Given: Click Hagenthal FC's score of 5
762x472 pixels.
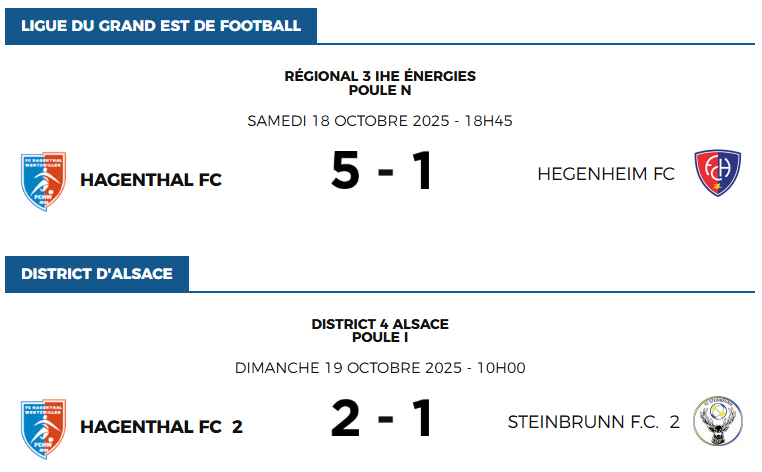Looking at the screenshot, I should pos(345,172).
